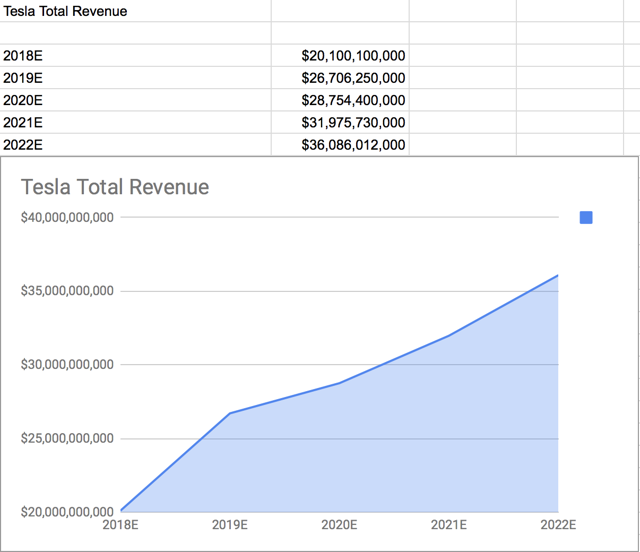The image size is (640, 552).
Task: Click the 2021E x-axis label
Action: tap(449, 525)
